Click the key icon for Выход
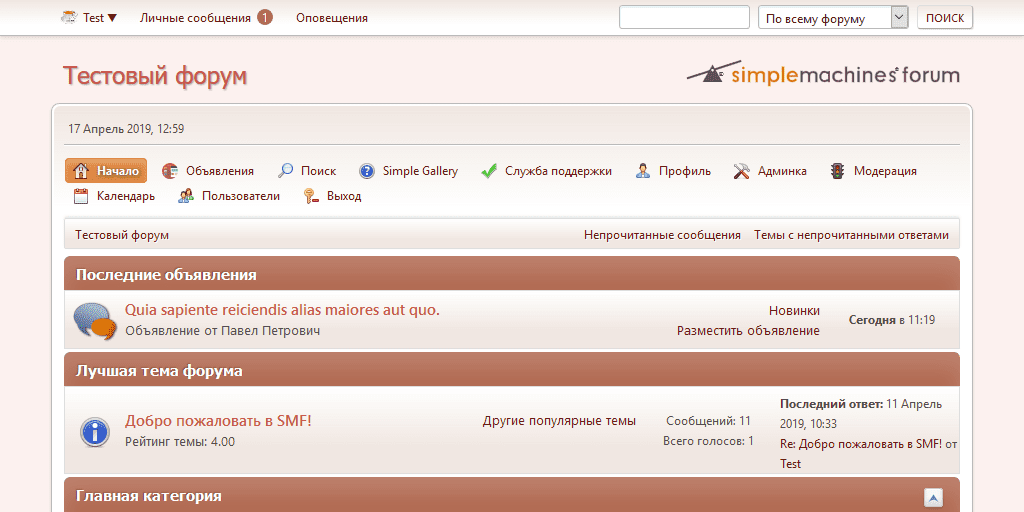Viewport: 1024px width, 512px height. pyautogui.click(x=311, y=196)
